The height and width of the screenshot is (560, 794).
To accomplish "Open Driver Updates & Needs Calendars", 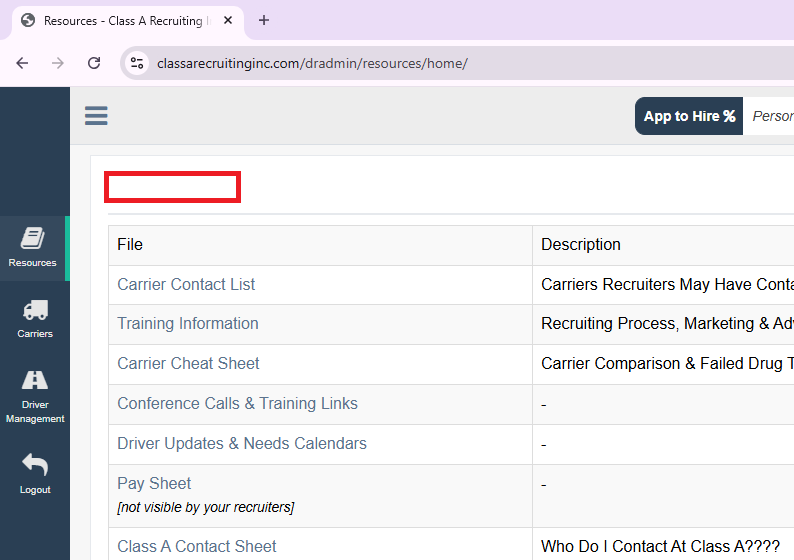I will tap(241, 443).
